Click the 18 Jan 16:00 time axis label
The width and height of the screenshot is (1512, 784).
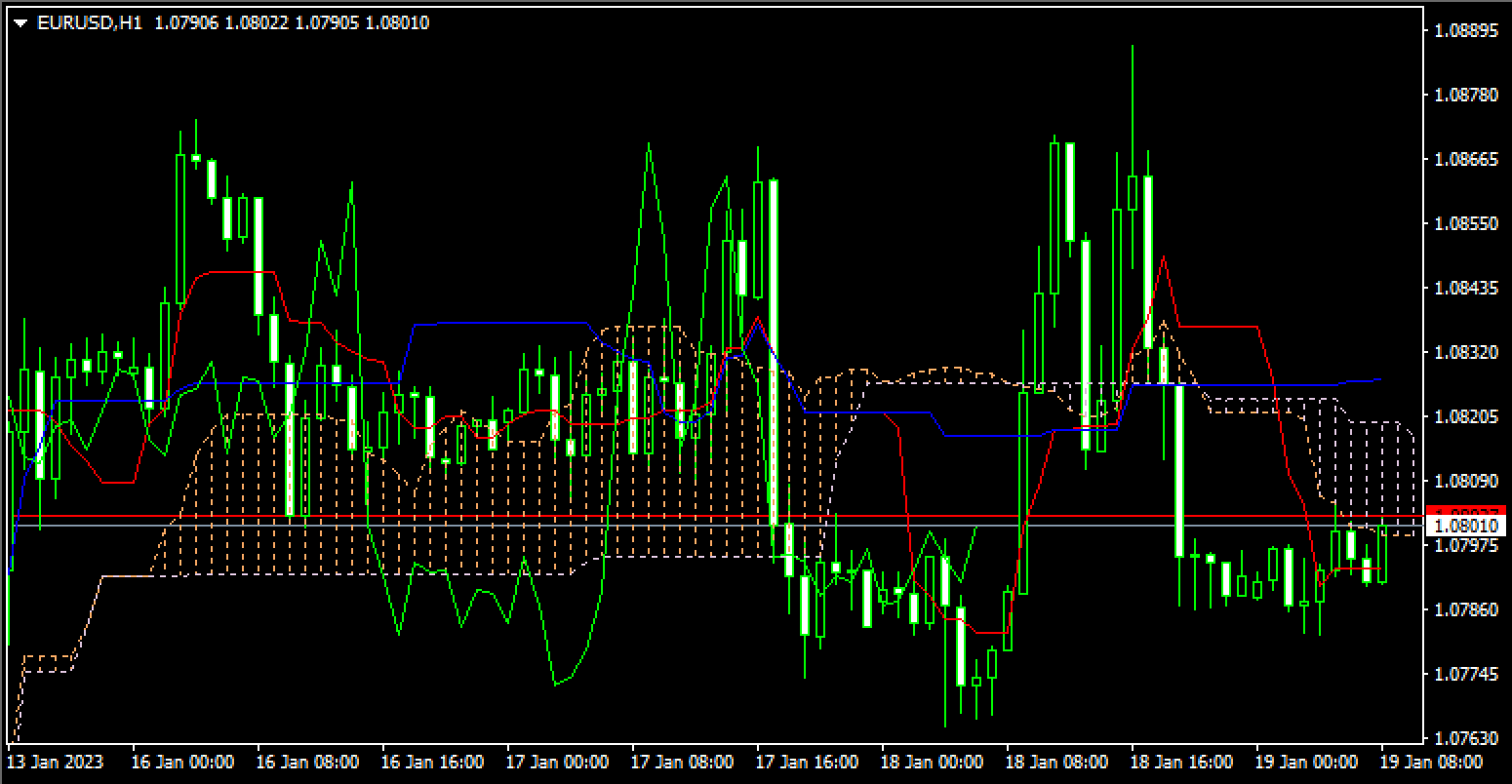pyautogui.click(x=1181, y=762)
